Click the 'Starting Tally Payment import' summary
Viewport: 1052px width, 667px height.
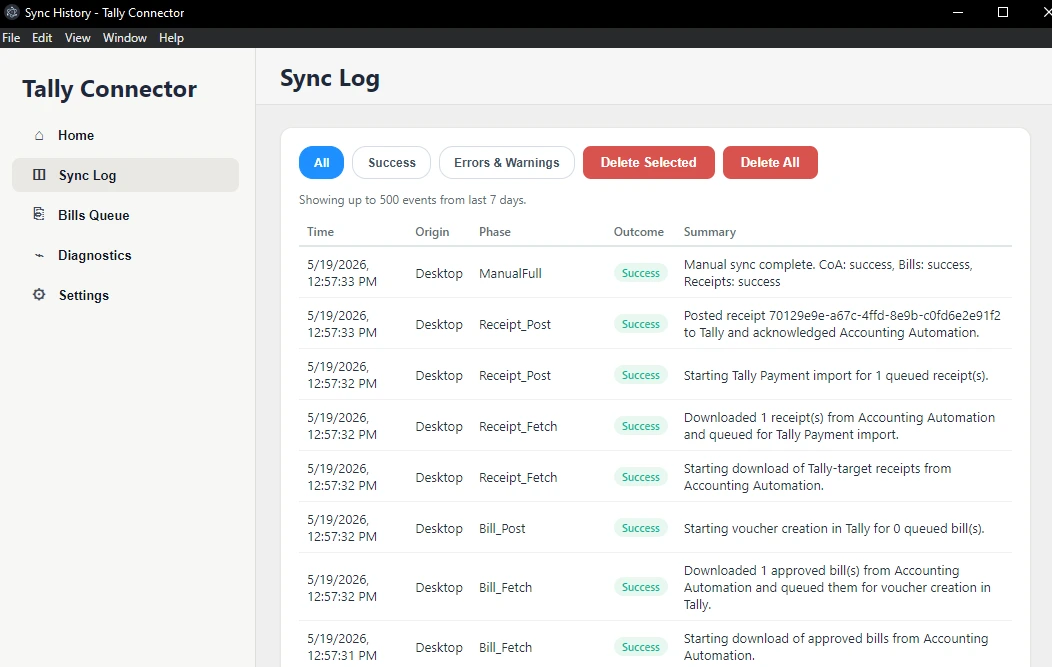coord(836,375)
